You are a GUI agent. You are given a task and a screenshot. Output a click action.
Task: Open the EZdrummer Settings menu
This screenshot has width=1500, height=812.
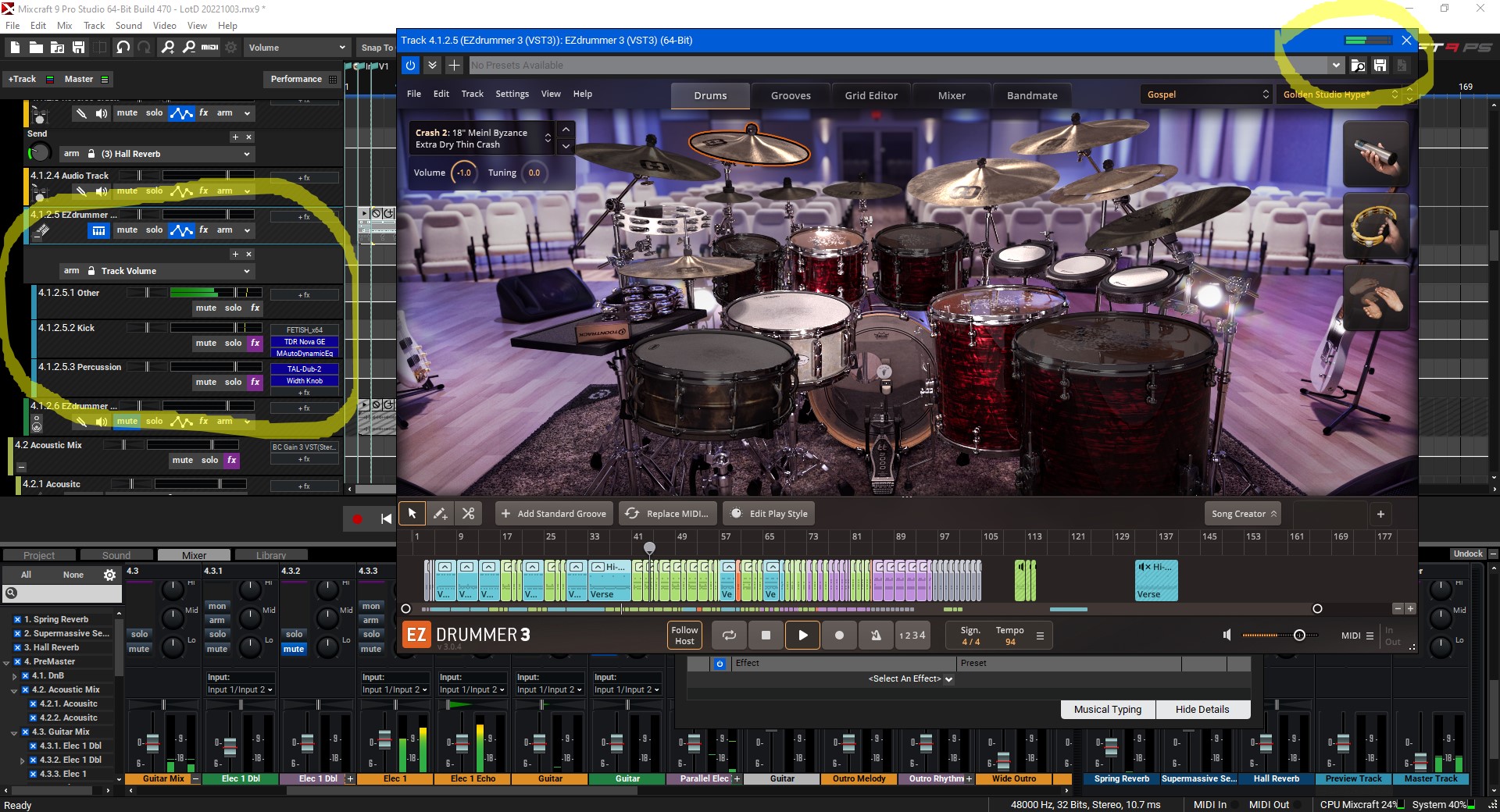[512, 94]
